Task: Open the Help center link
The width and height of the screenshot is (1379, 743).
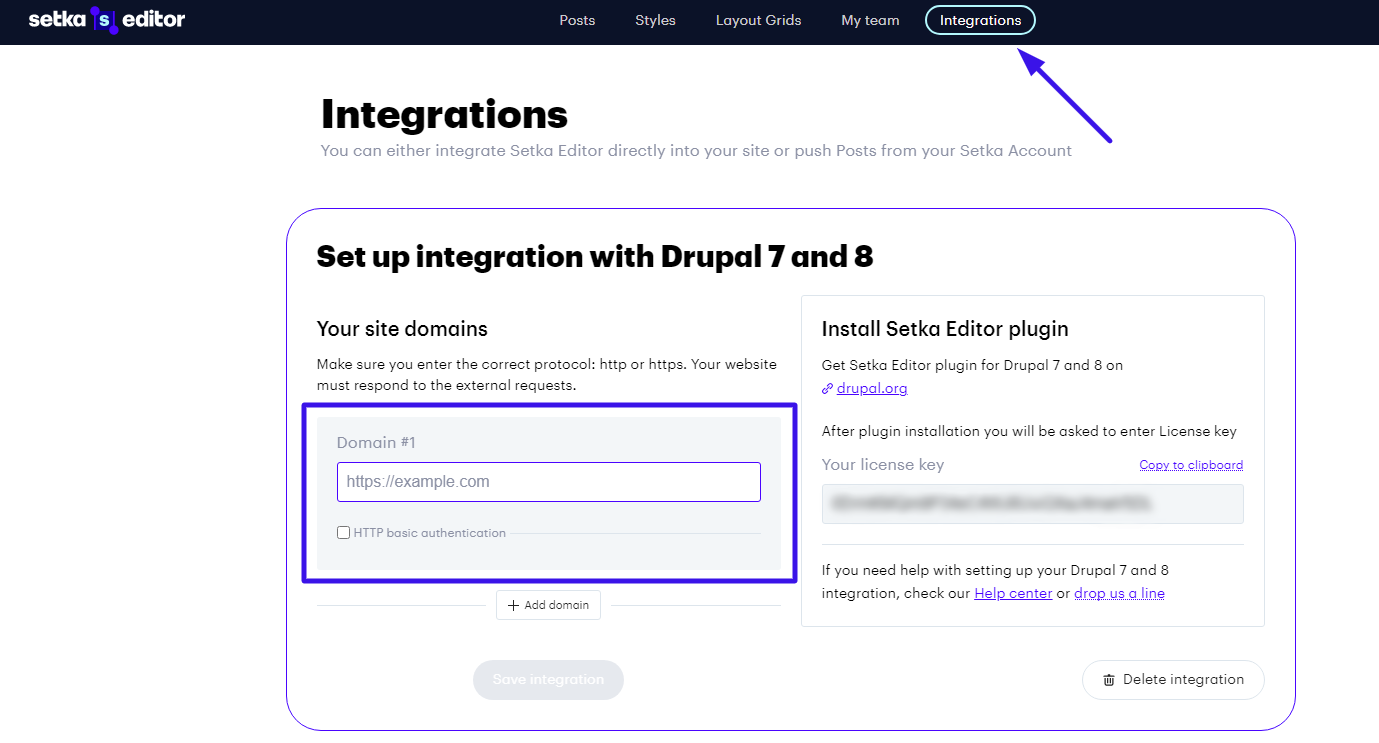Action: pyautogui.click(x=1013, y=592)
